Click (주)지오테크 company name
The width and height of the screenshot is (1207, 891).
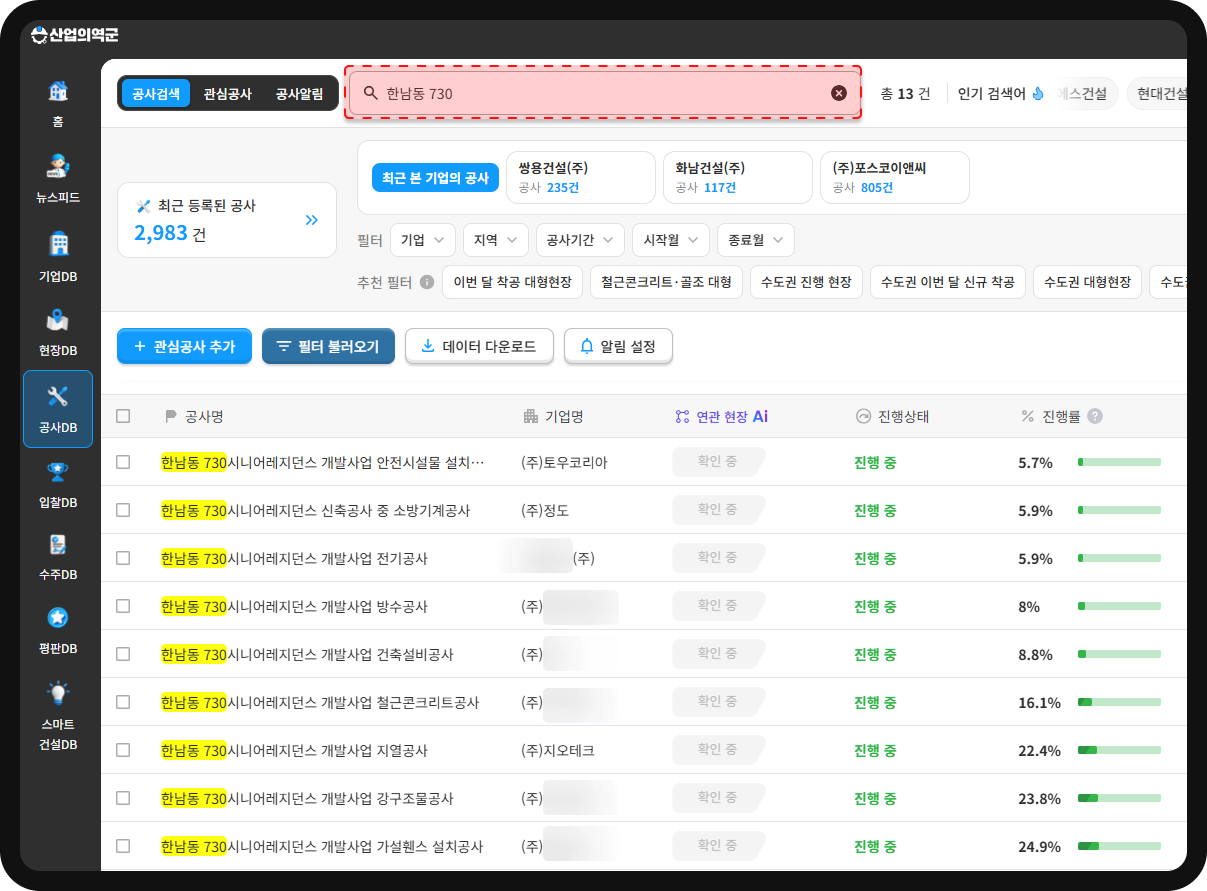coord(558,750)
